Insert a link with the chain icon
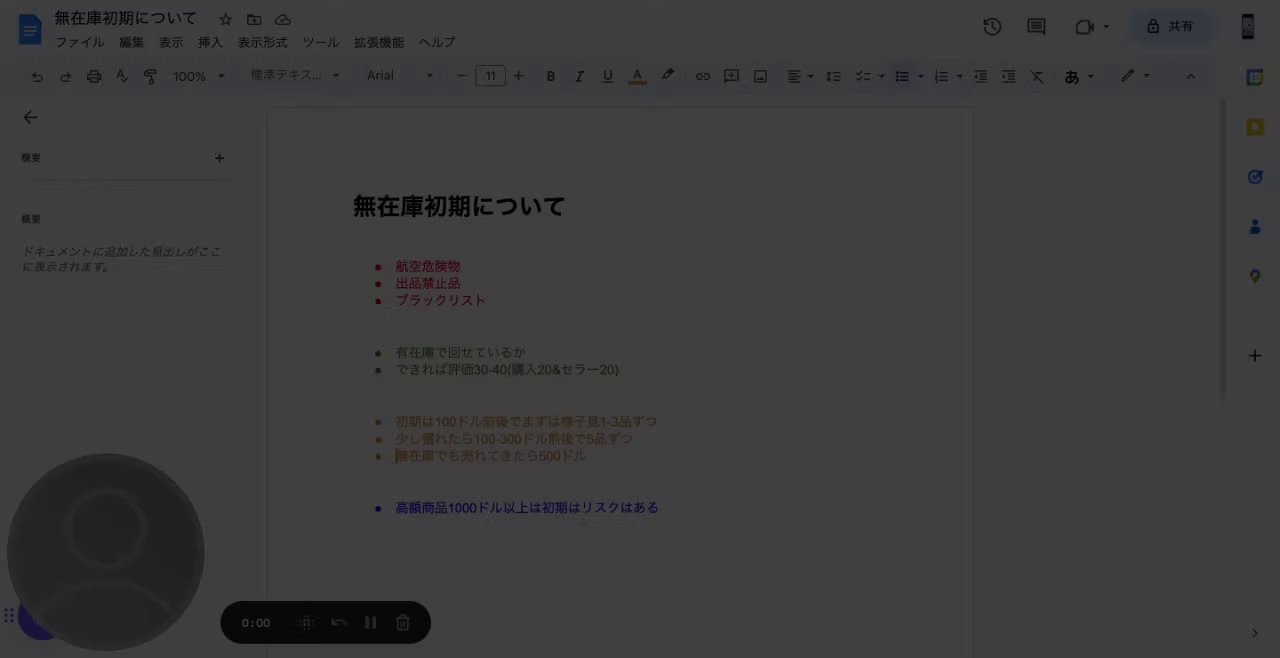The image size is (1280, 658). coord(703,76)
